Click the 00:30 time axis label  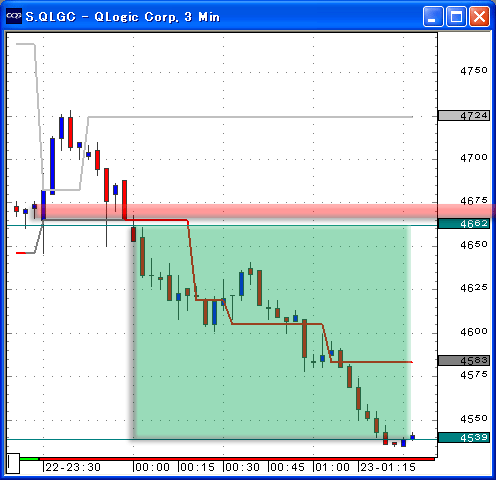point(242,467)
